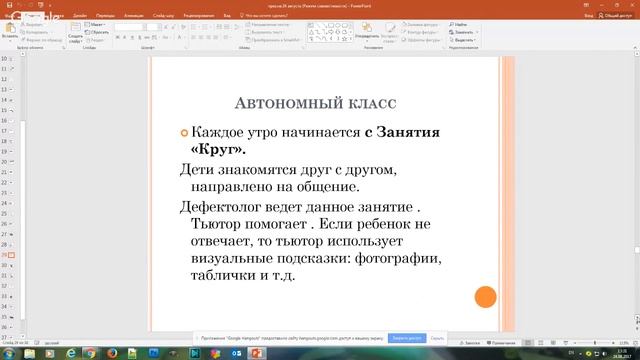
Task: Clear all text formatting
Action: click(x=184, y=27)
